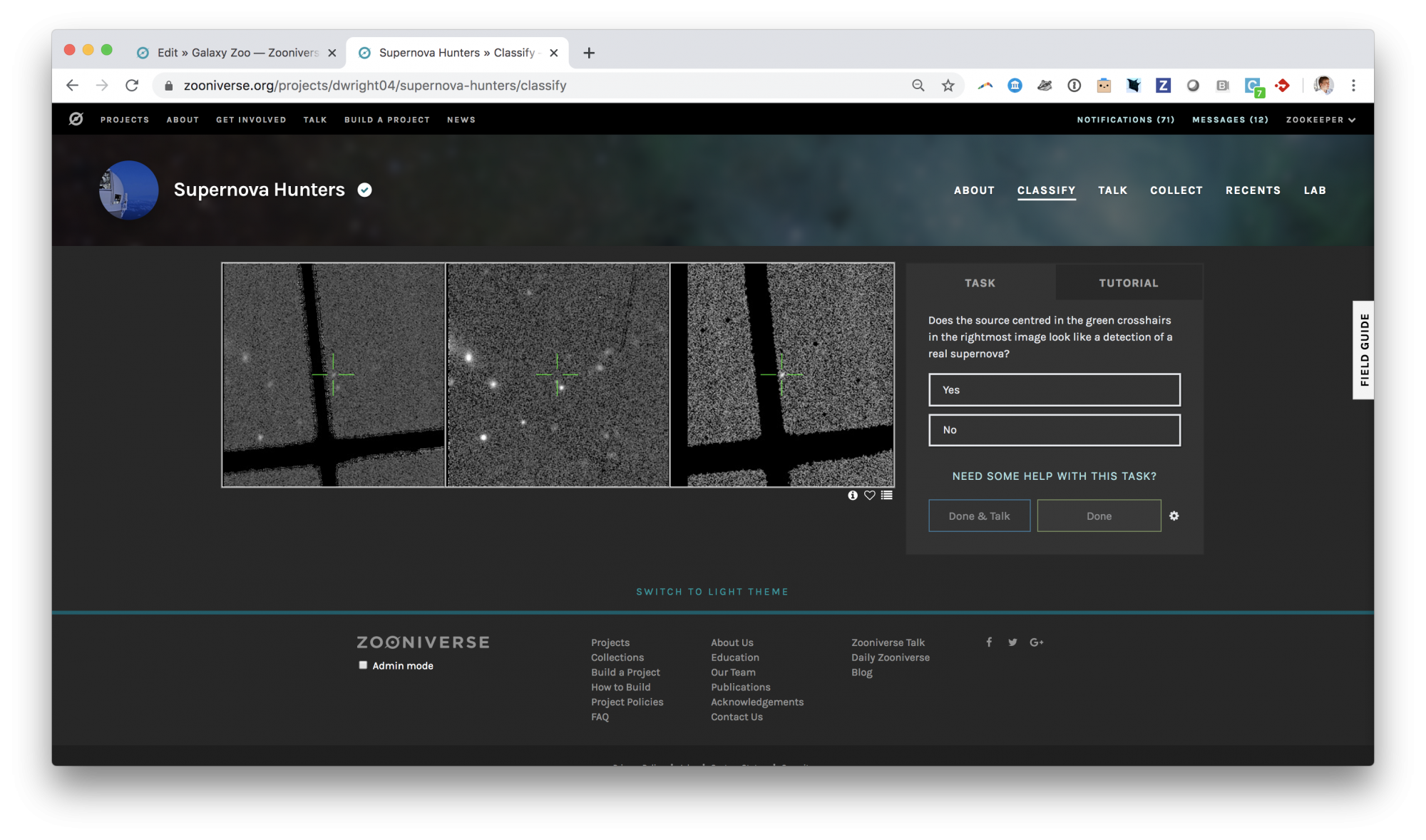Reload the page

click(132, 86)
